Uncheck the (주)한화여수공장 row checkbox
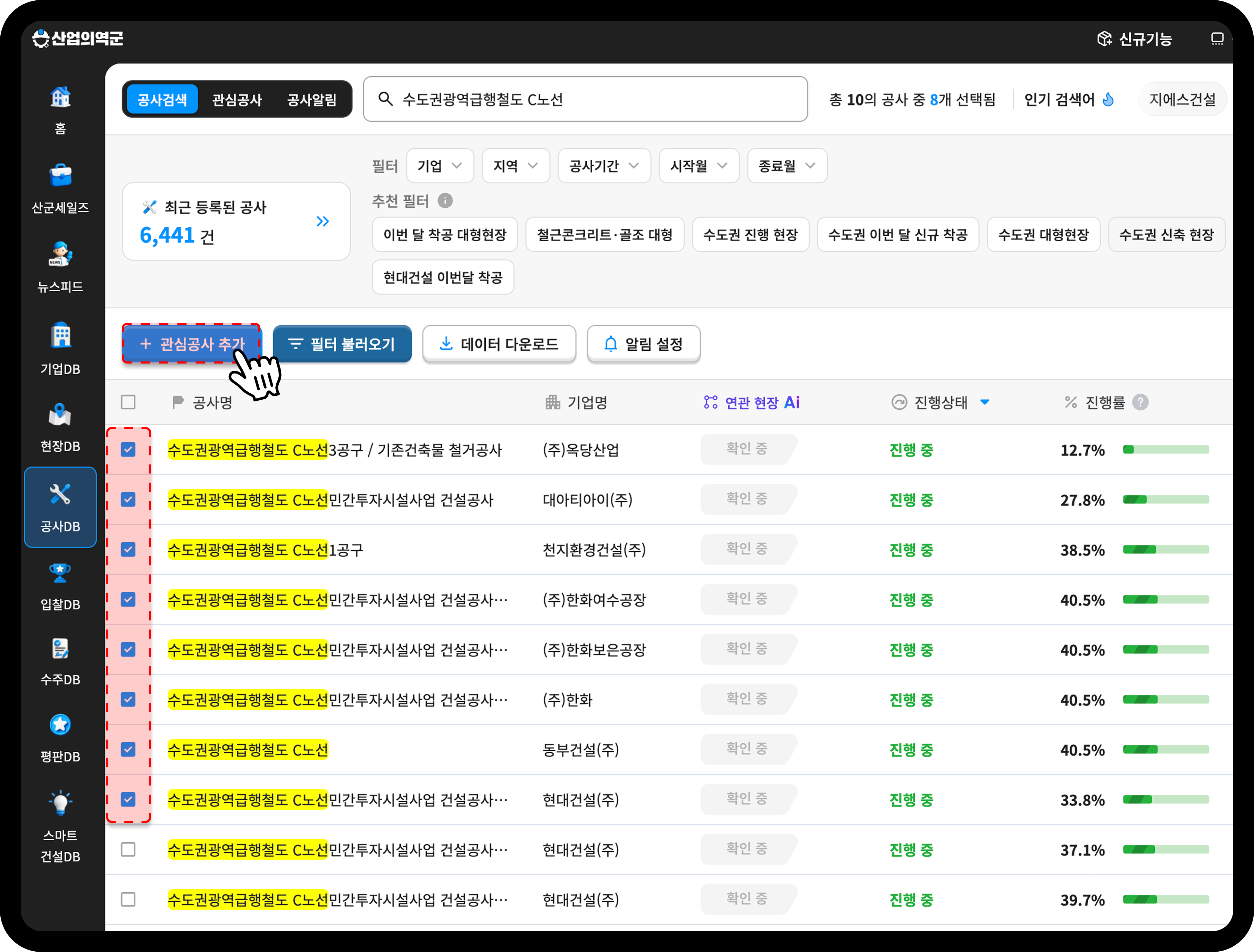This screenshot has height=952, width=1254. [128, 599]
